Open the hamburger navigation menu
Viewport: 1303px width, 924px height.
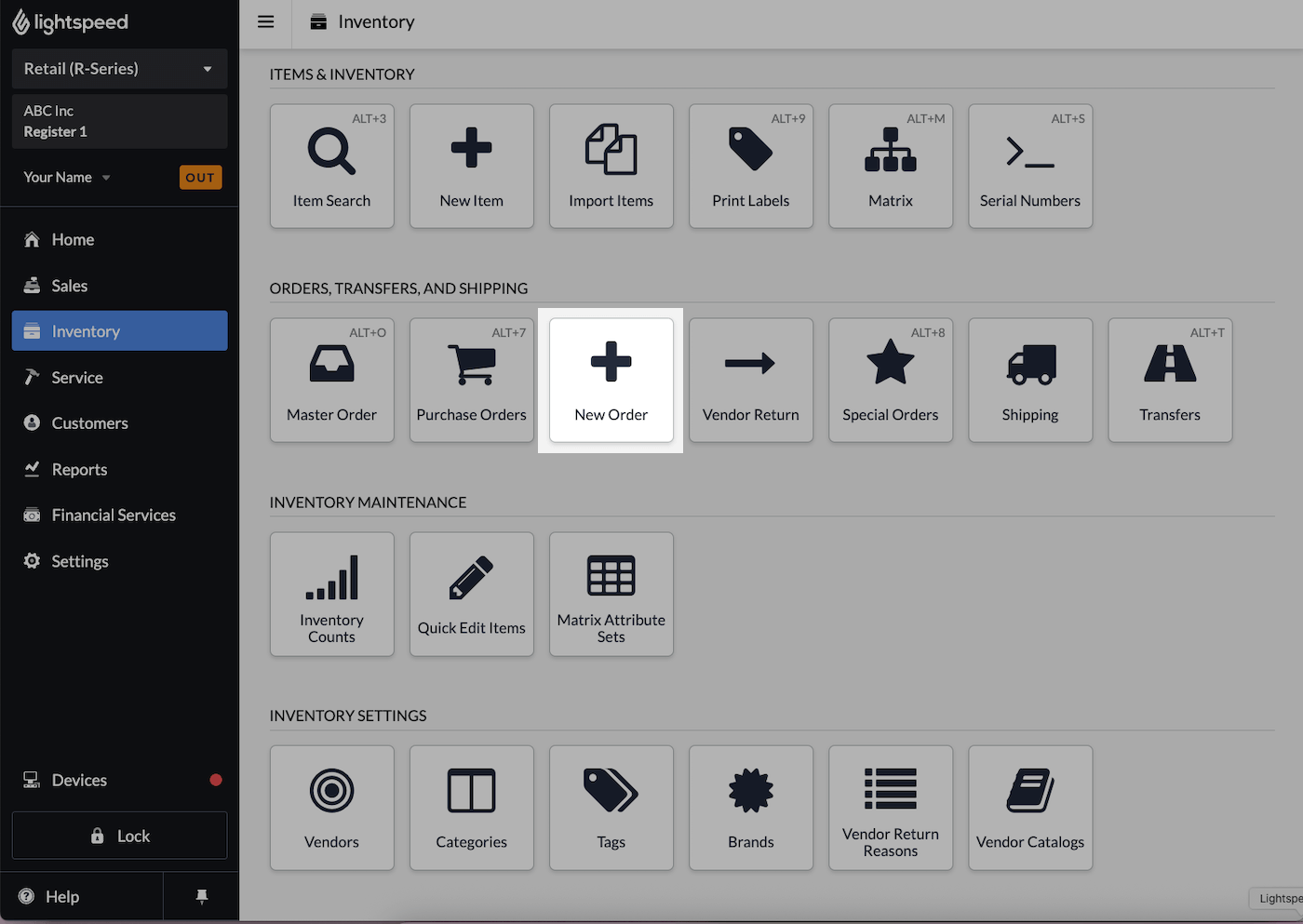pos(265,22)
